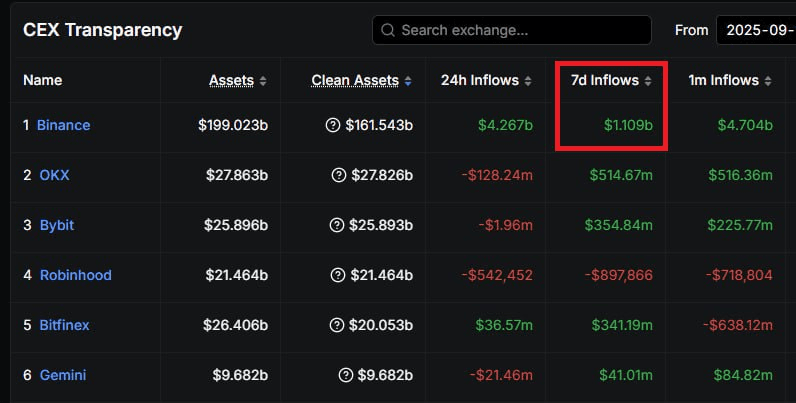Click help icon beside Binance clean assets
The width and height of the screenshot is (796, 403).
[x=333, y=126]
